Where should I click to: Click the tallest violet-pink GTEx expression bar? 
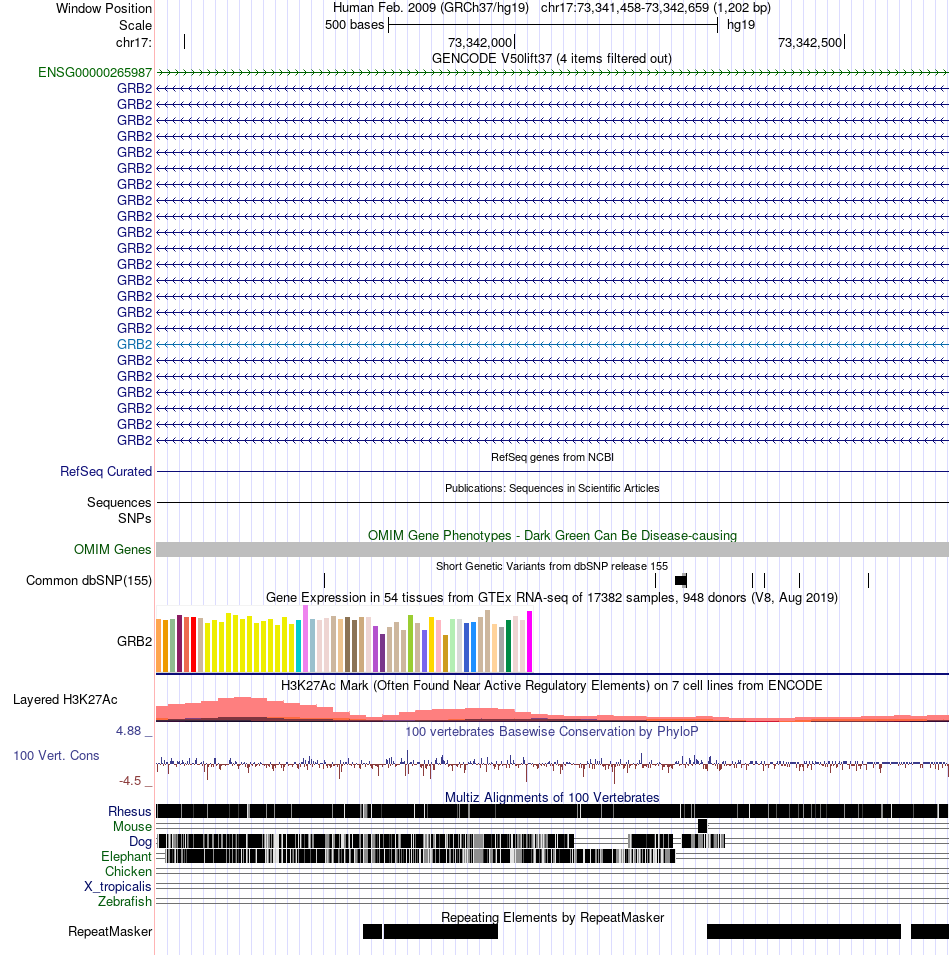[x=306, y=639]
